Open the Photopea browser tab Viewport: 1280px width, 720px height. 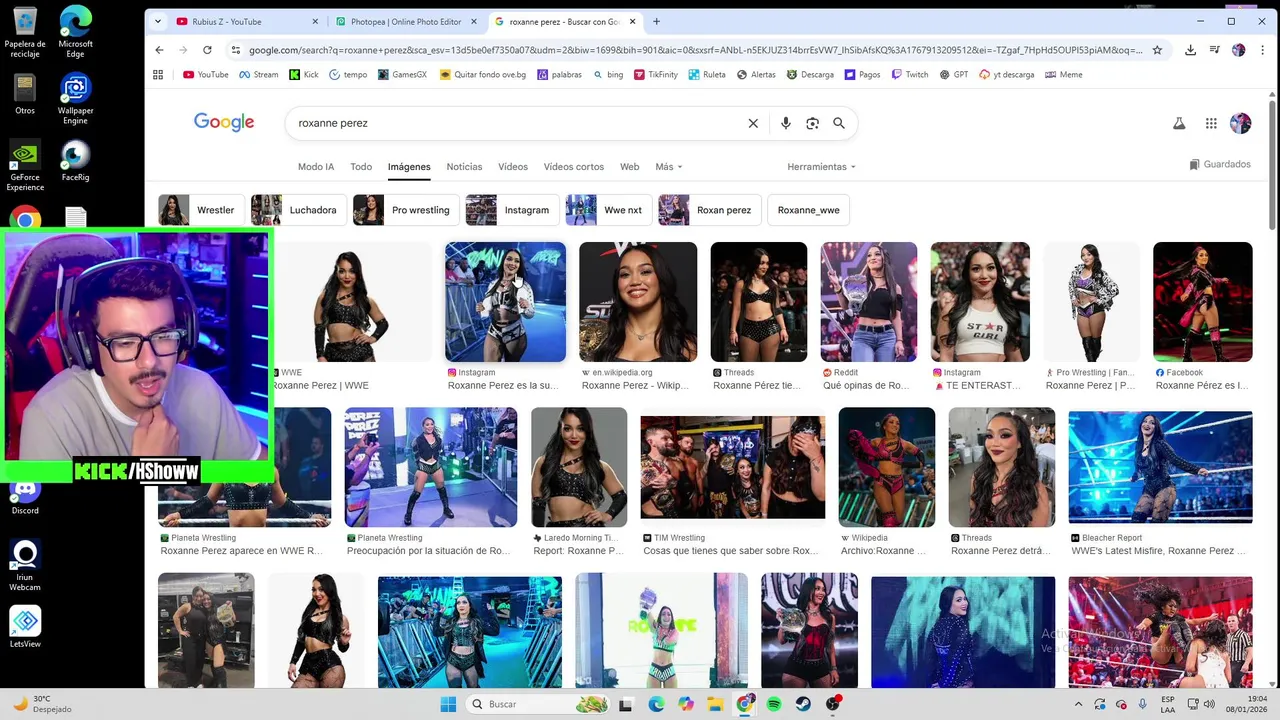tap(404, 21)
